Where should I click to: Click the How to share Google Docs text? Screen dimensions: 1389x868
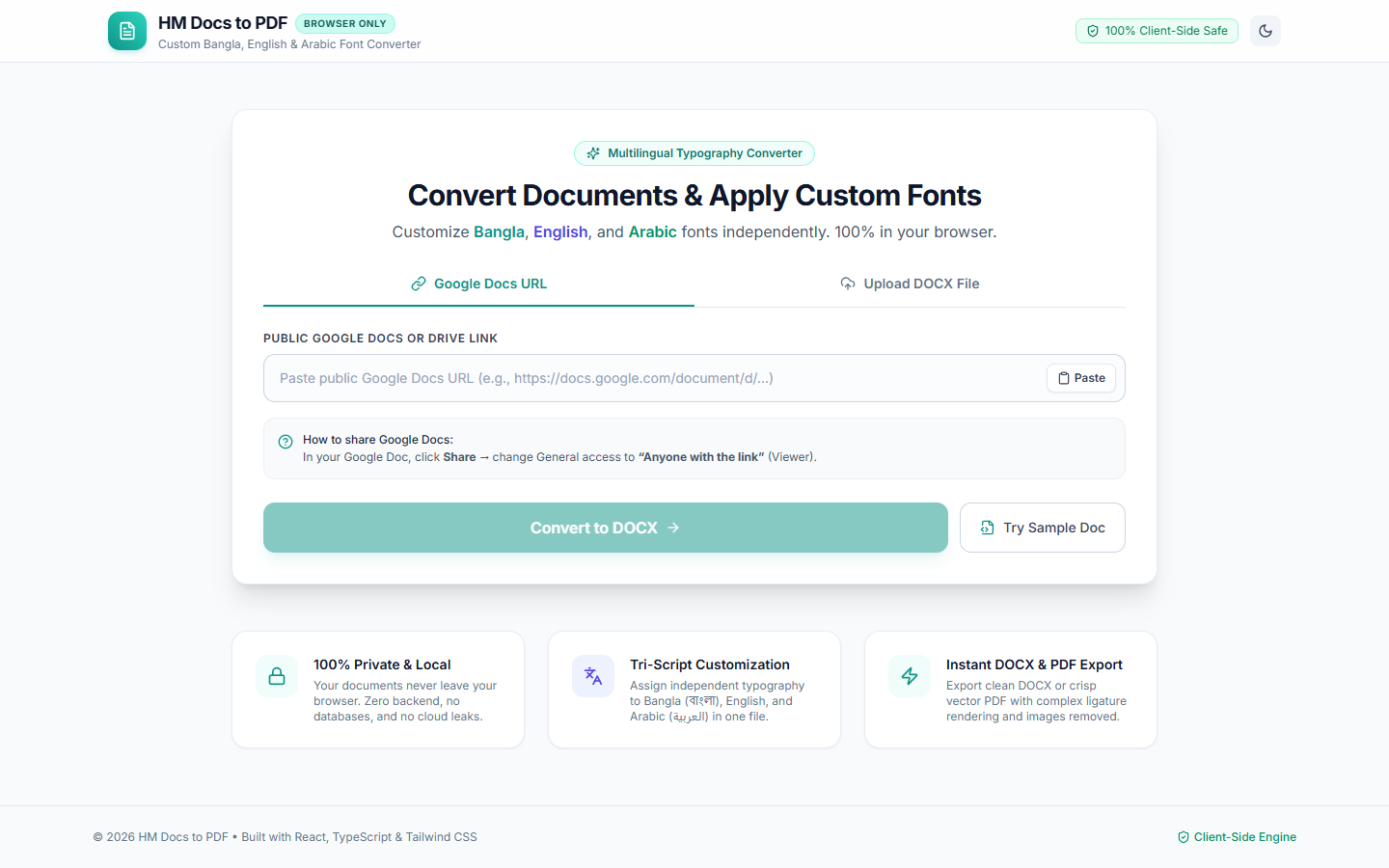[x=378, y=440]
